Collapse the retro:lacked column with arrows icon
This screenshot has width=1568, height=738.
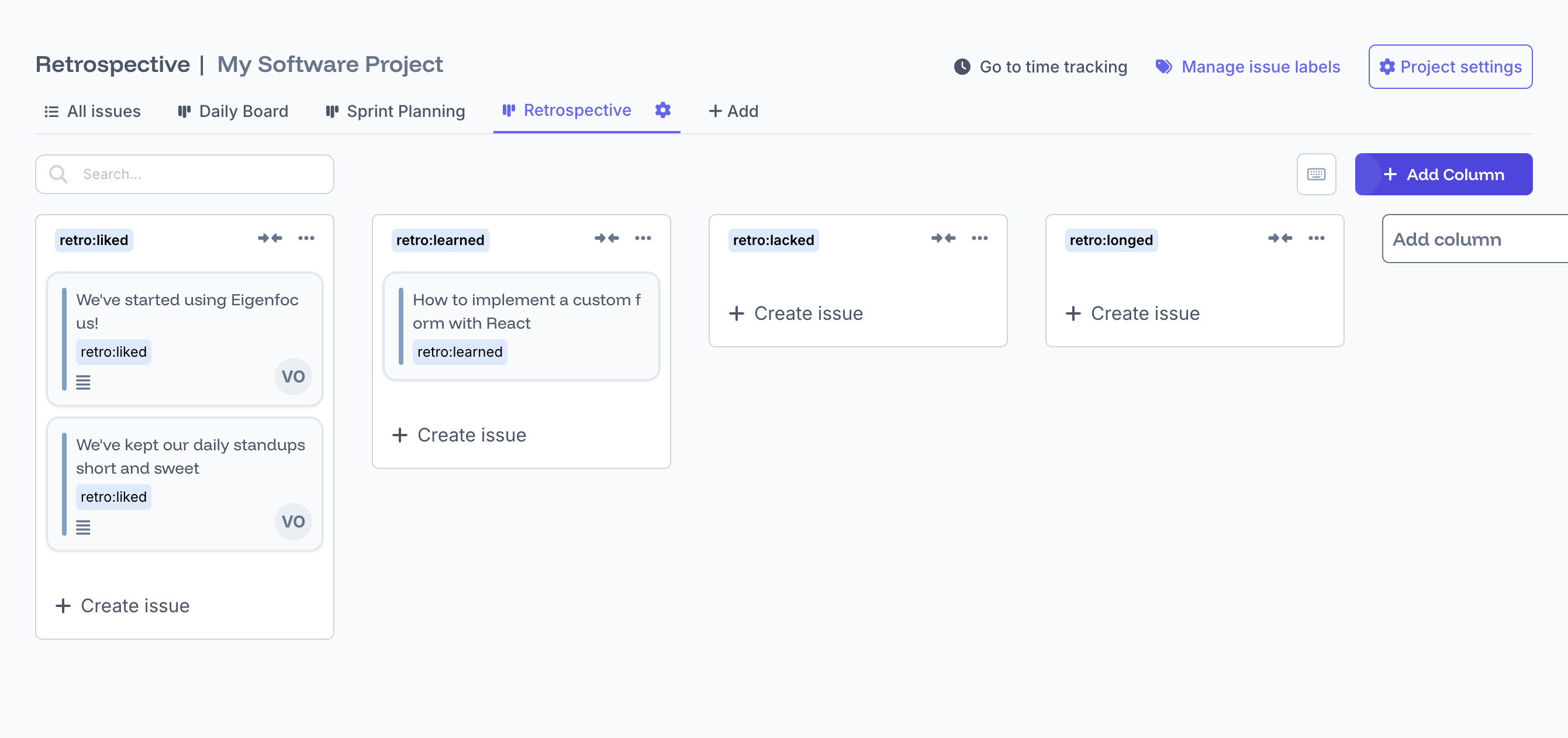click(943, 238)
